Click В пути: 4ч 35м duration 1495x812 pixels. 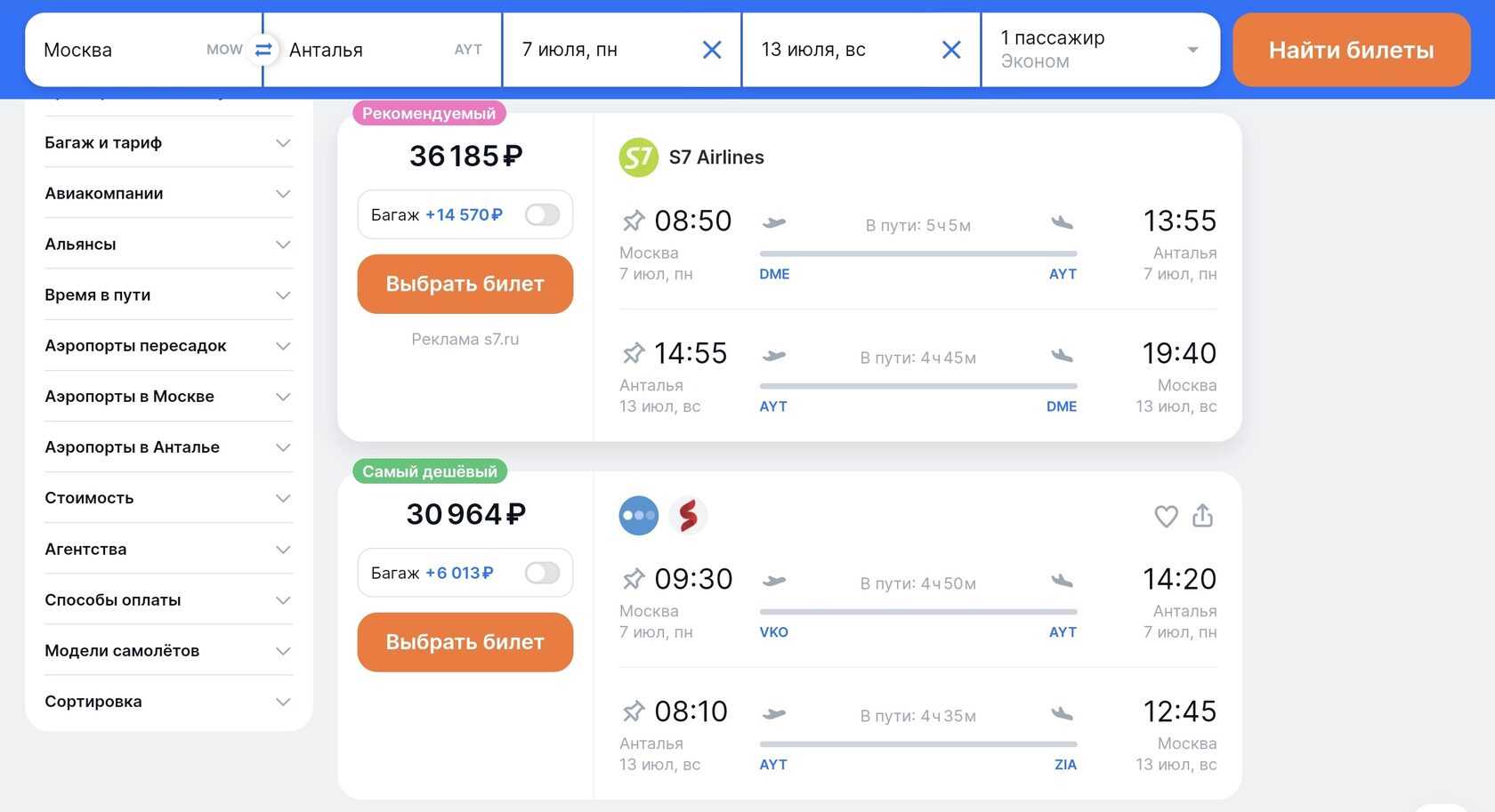pyautogui.click(x=918, y=717)
